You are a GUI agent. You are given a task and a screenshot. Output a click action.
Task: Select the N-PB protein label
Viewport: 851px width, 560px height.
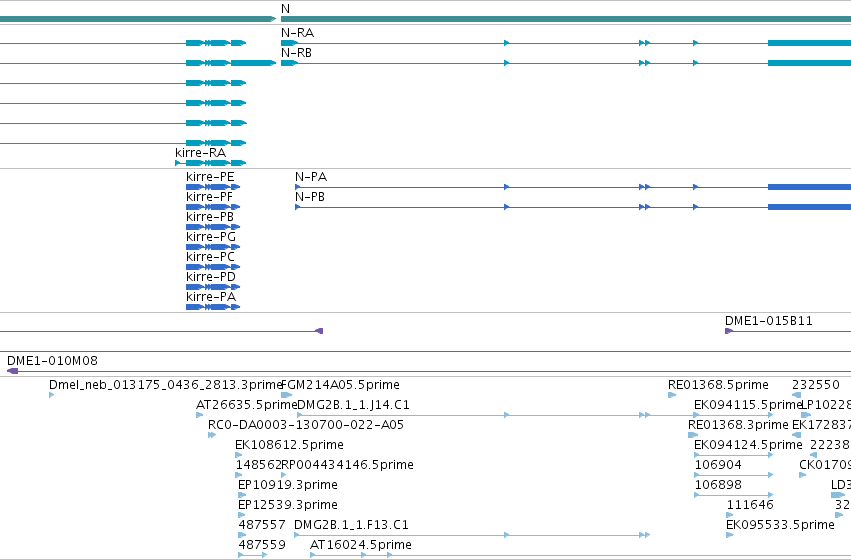(310, 197)
